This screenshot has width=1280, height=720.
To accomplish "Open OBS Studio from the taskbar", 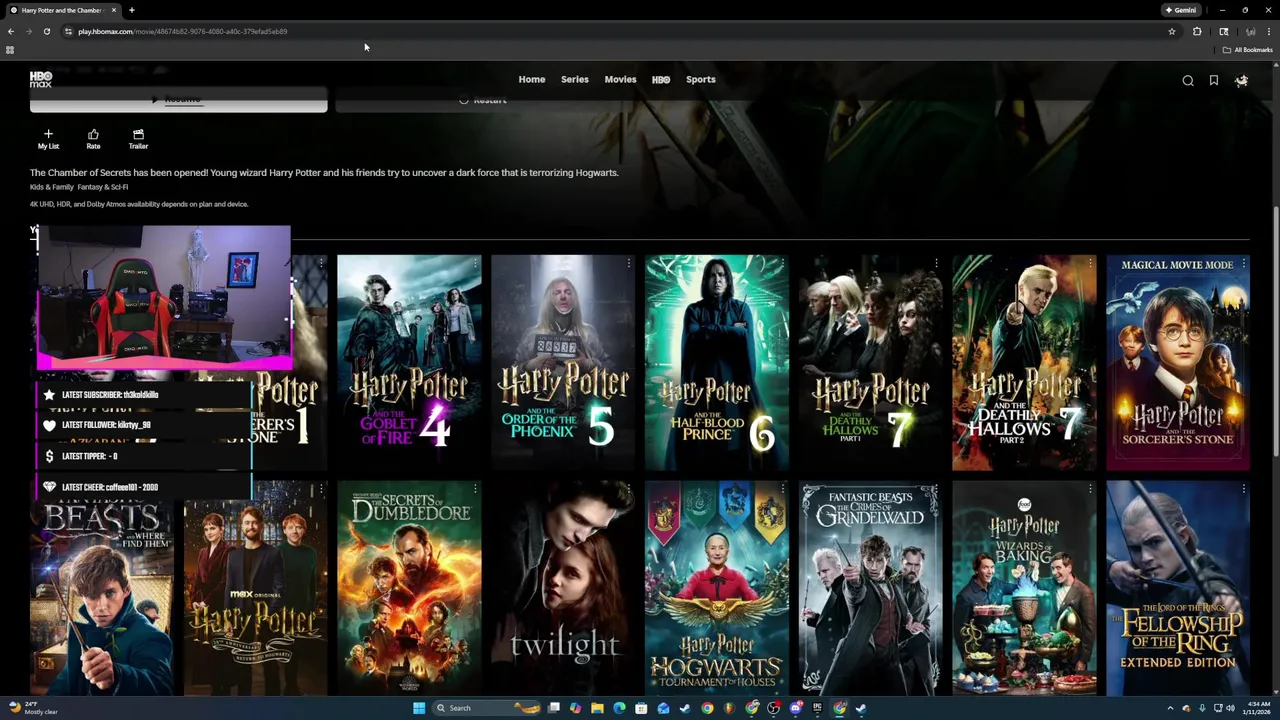I will point(773,708).
